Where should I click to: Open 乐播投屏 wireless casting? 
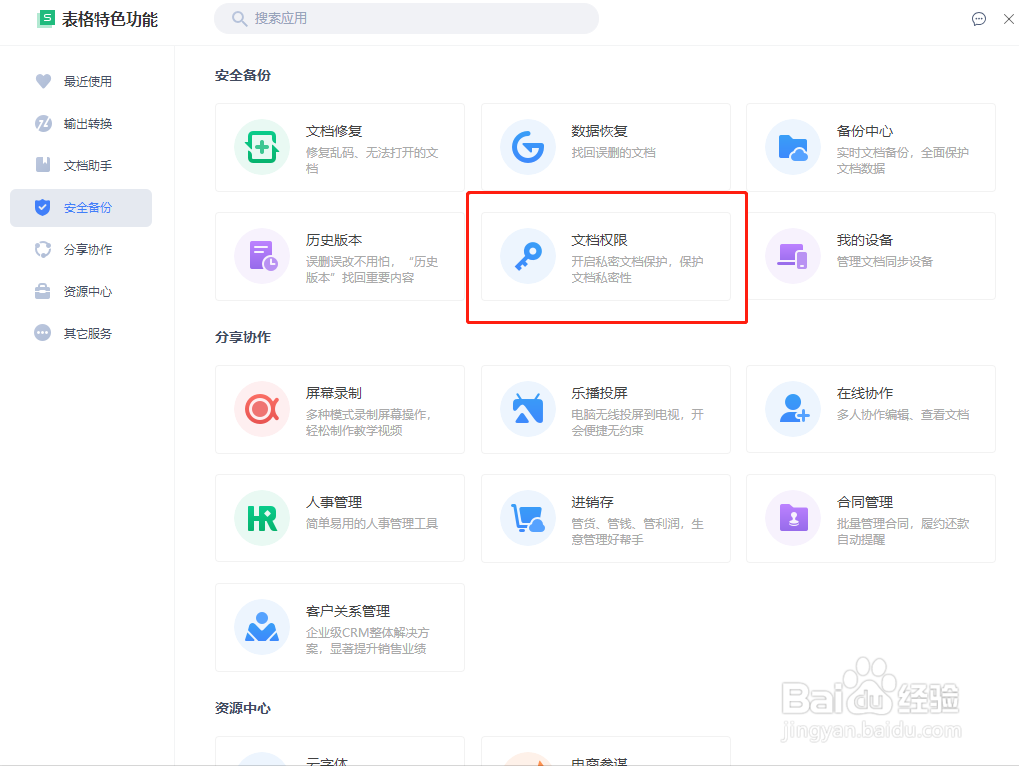605,410
